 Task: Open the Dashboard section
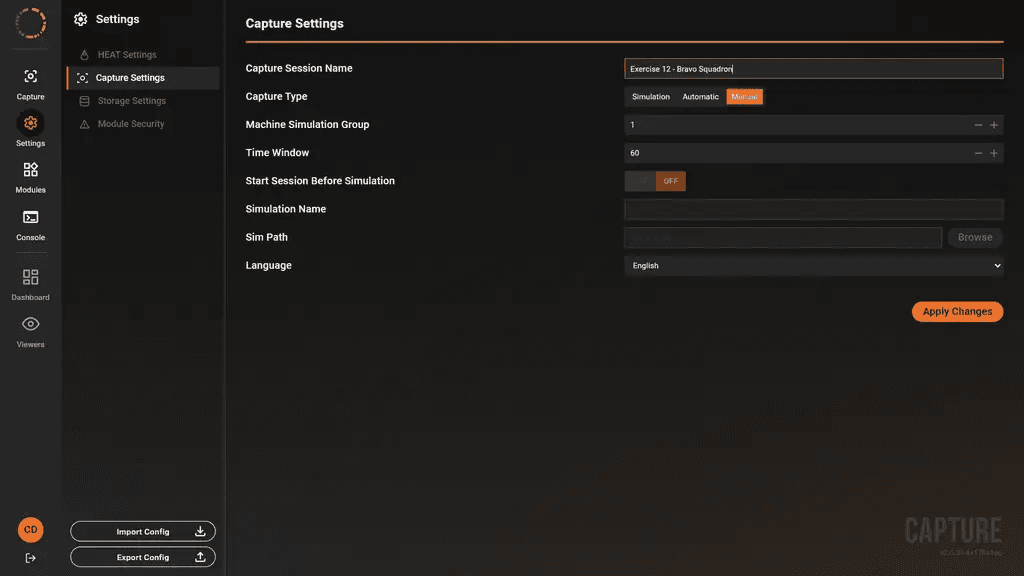tap(30, 285)
